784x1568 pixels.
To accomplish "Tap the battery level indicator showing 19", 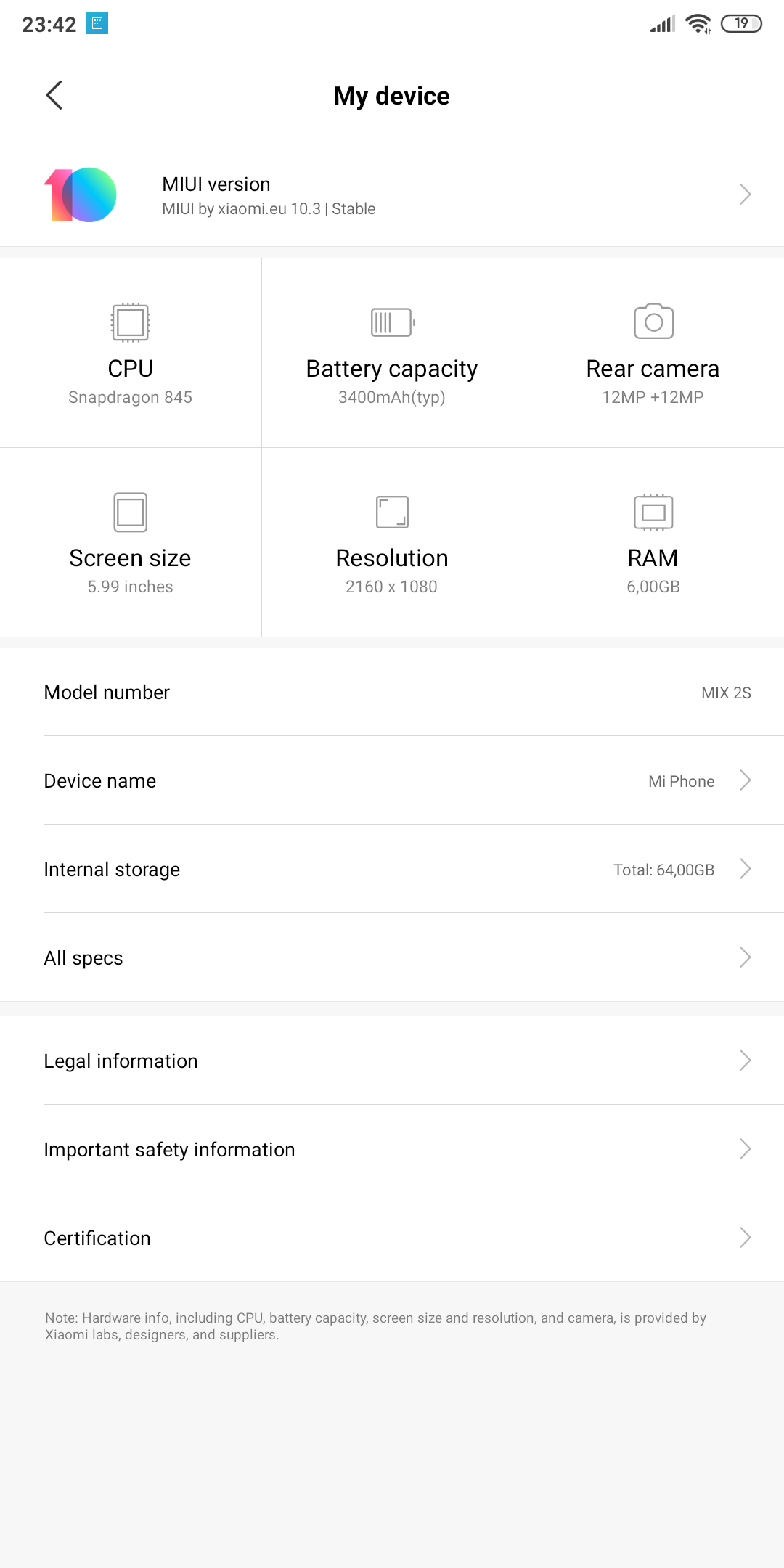I will click(x=741, y=24).
